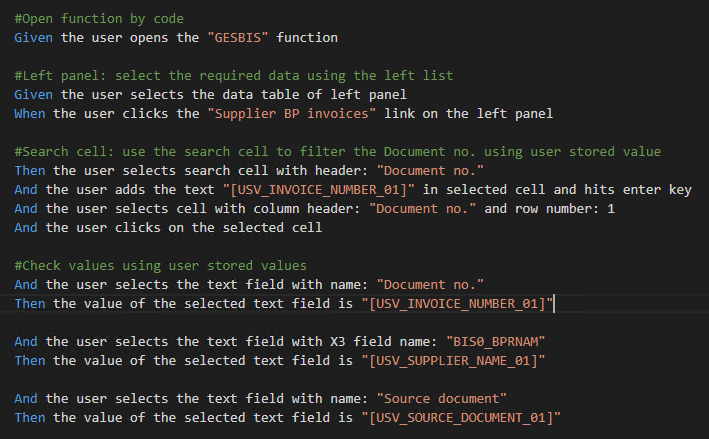Image resolution: width=709 pixels, height=439 pixels.
Task: Click the "#Left panel" comment line
Action: coord(234,76)
